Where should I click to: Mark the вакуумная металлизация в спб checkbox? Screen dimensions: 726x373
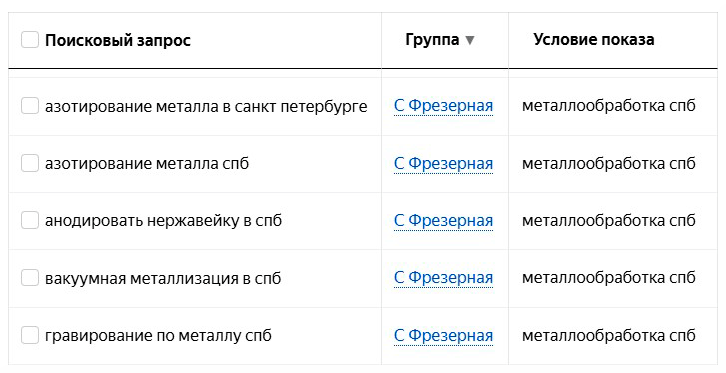coord(30,278)
